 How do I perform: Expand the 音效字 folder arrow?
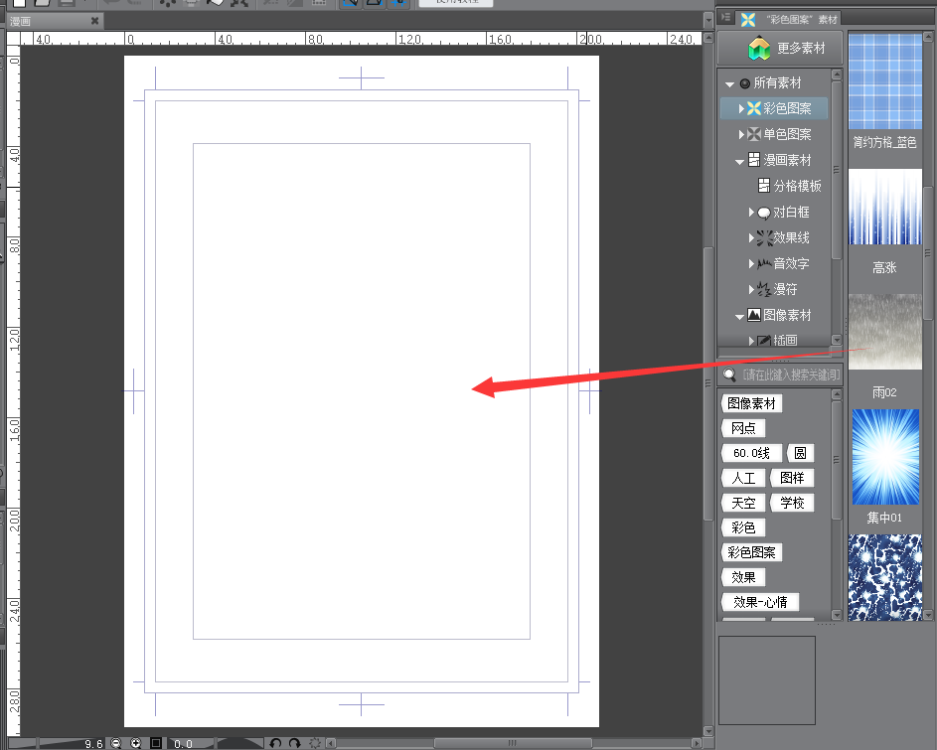[751, 263]
